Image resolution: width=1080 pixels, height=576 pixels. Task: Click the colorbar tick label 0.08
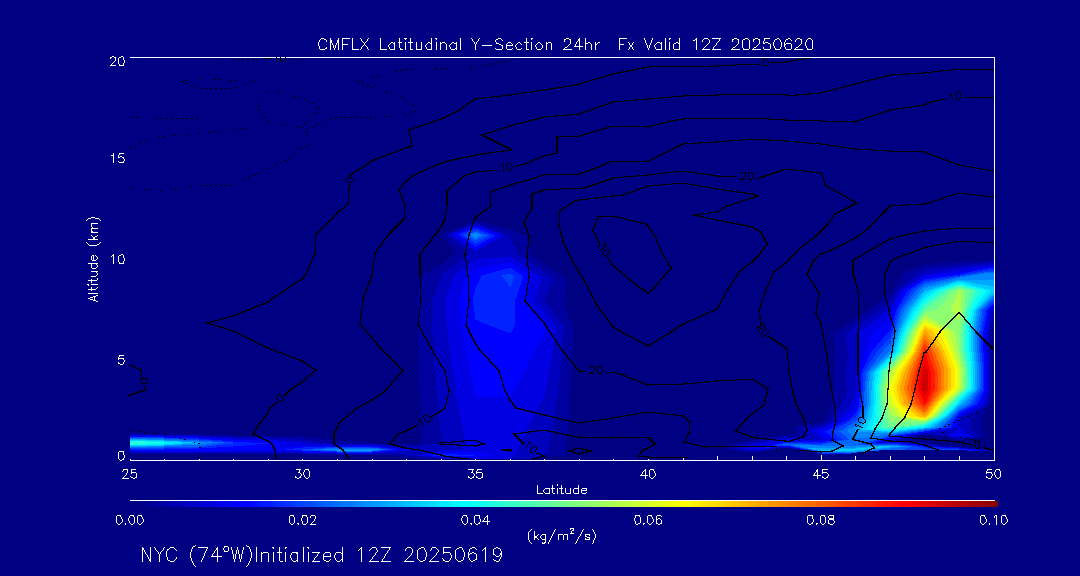click(x=822, y=520)
